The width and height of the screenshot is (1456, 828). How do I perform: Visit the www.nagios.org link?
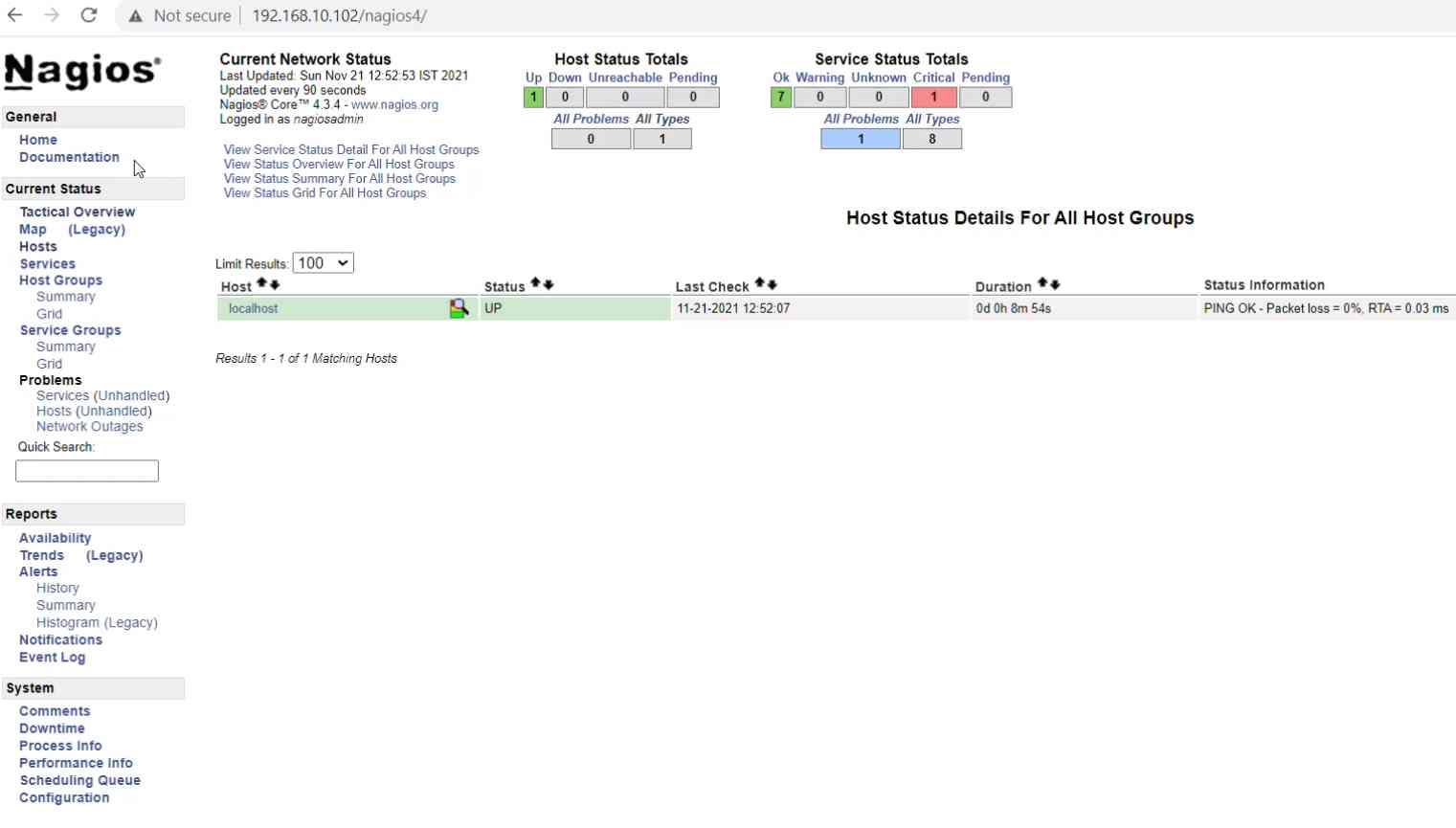(x=394, y=104)
